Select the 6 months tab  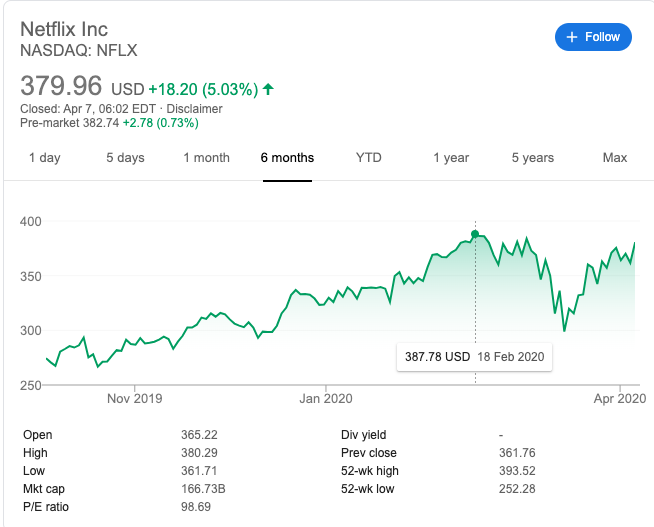287,158
